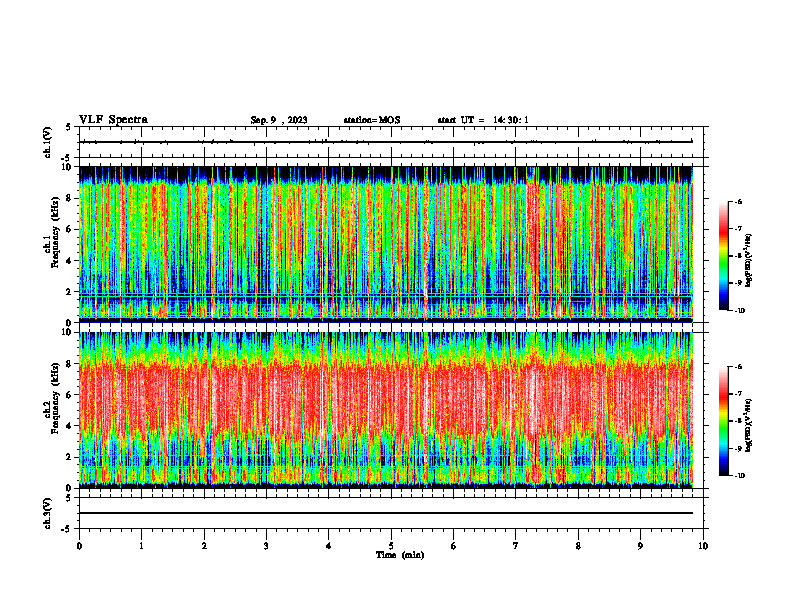Click the "-8" tick on ch.2 color bar
792x612 pixels.
(x=739, y=421)
